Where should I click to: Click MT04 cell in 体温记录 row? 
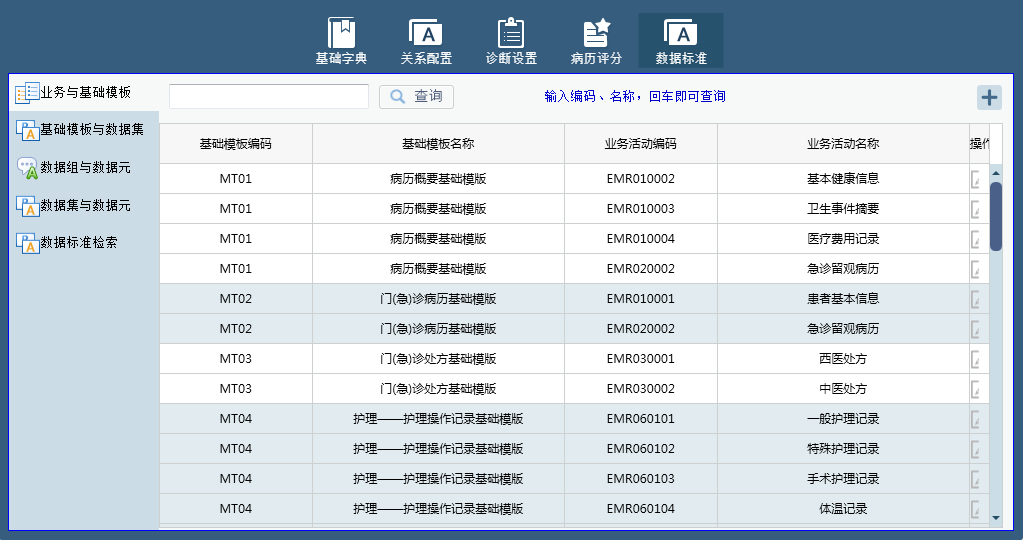point(236,509)
